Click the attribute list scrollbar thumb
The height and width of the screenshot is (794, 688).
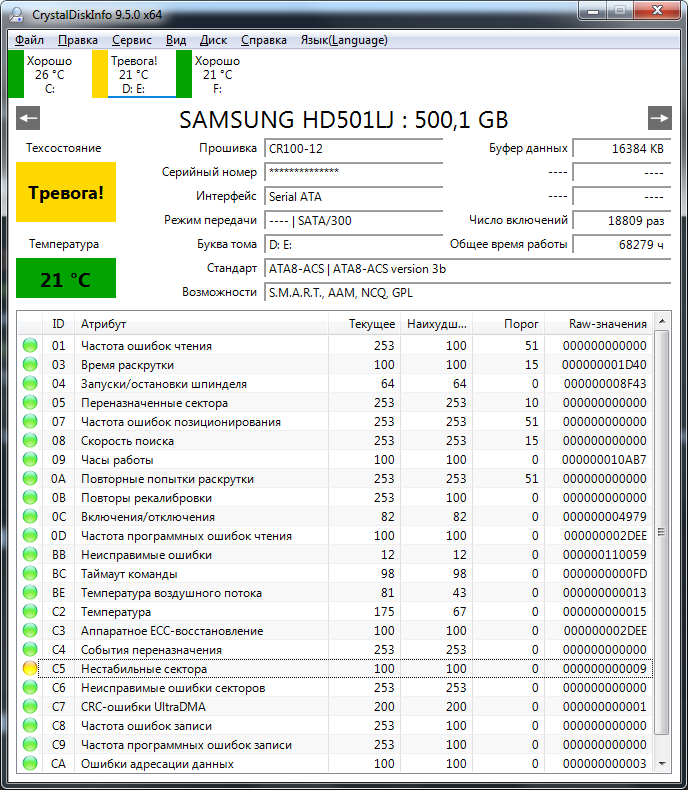tap(661, 532)
